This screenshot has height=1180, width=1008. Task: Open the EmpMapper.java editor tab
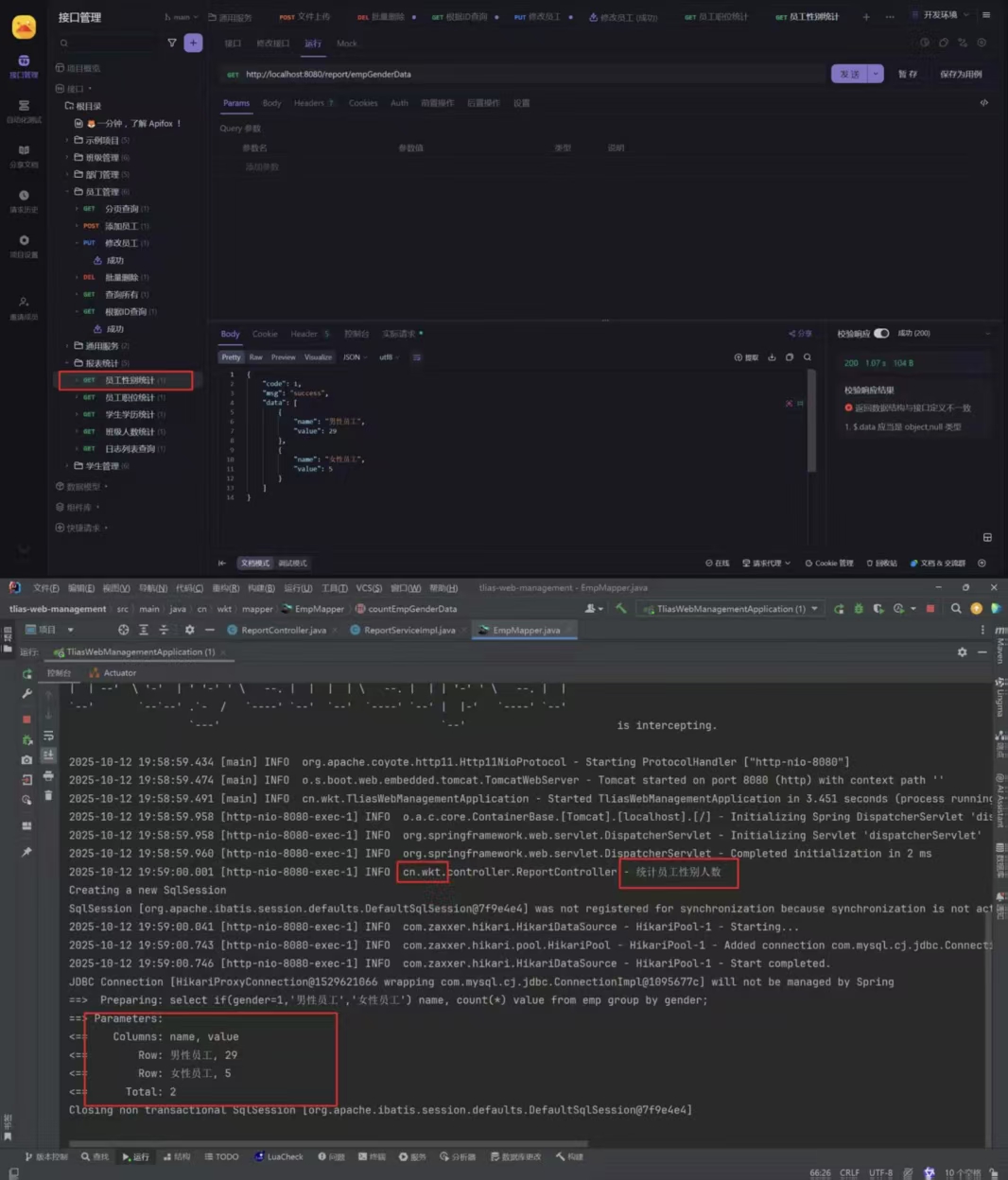click(x=526, y=630)
